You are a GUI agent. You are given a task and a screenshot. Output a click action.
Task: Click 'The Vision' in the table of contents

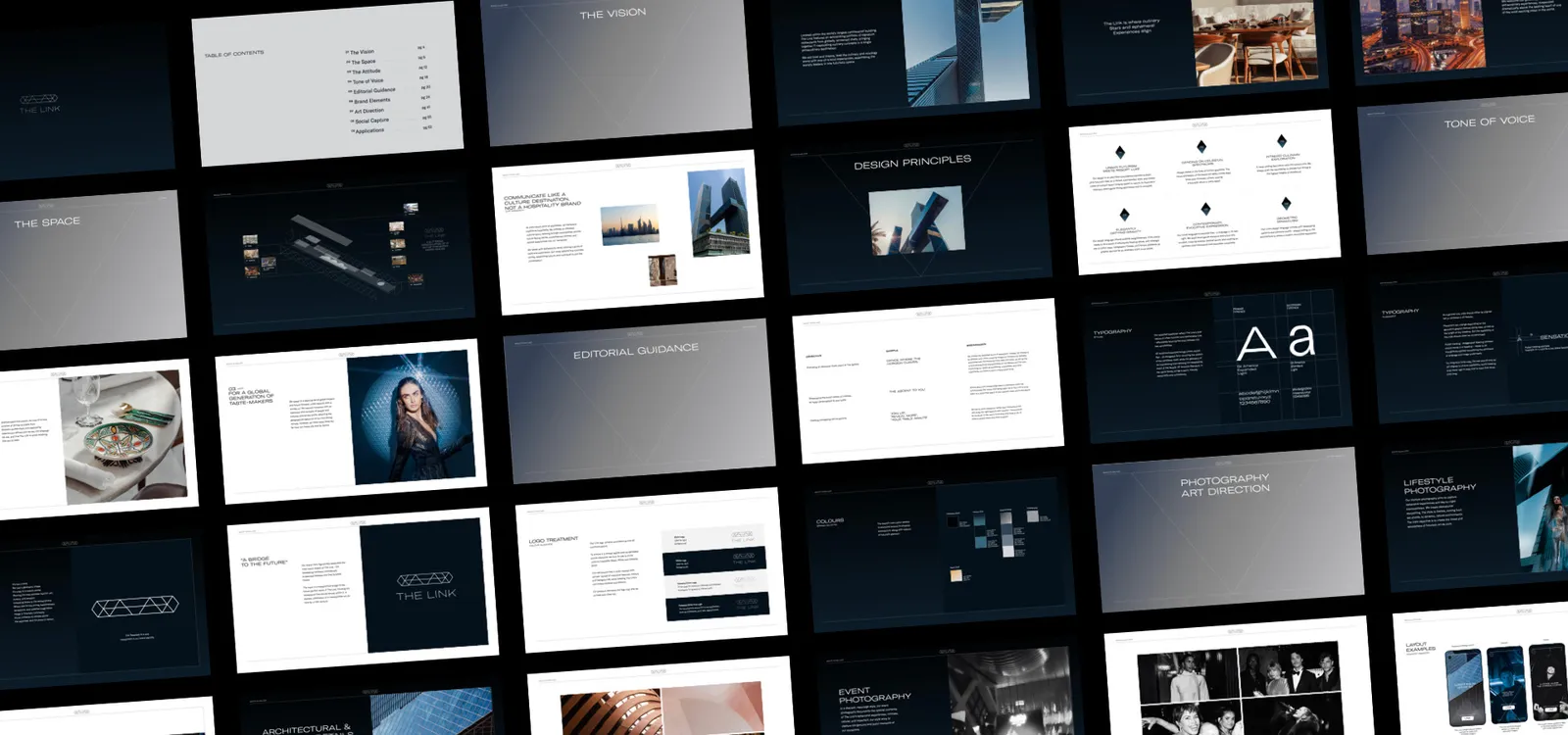pos(360,52)
